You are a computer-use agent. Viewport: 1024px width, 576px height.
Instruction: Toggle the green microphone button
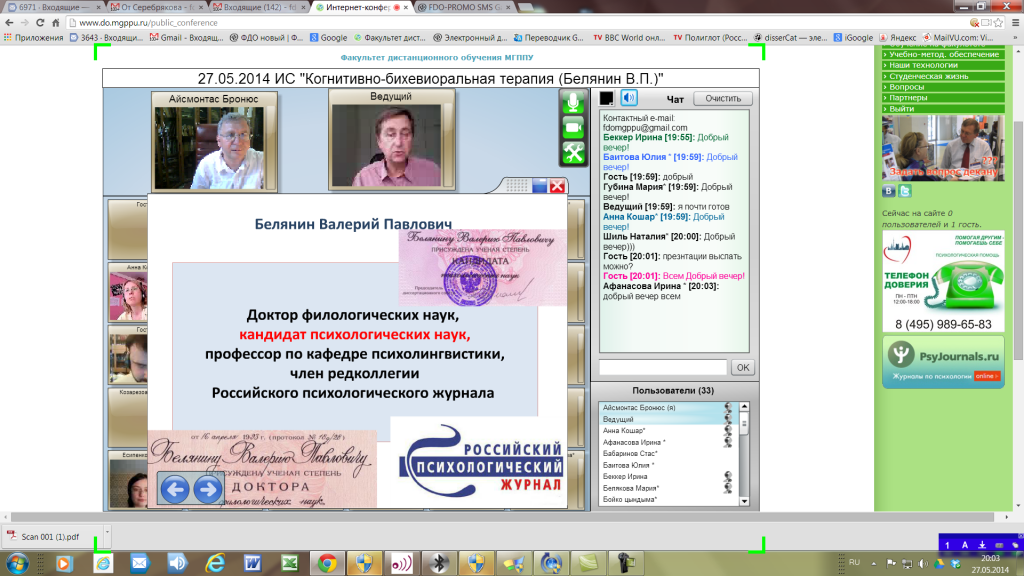point(573,102)
